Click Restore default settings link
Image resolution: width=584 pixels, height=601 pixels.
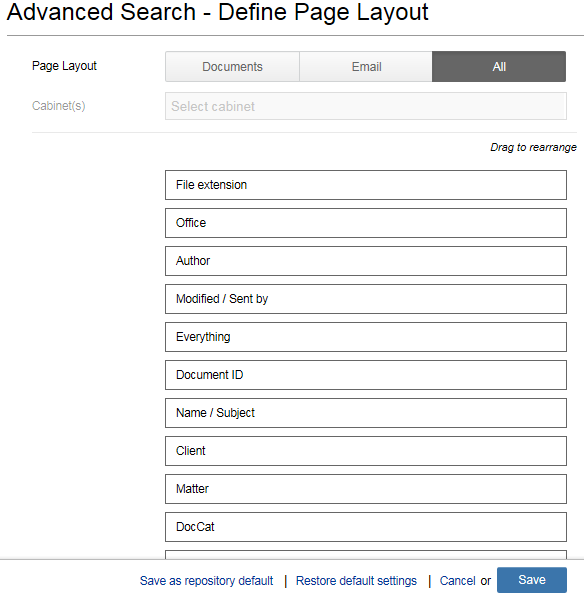pyautogui.click(x=356, y=581)
